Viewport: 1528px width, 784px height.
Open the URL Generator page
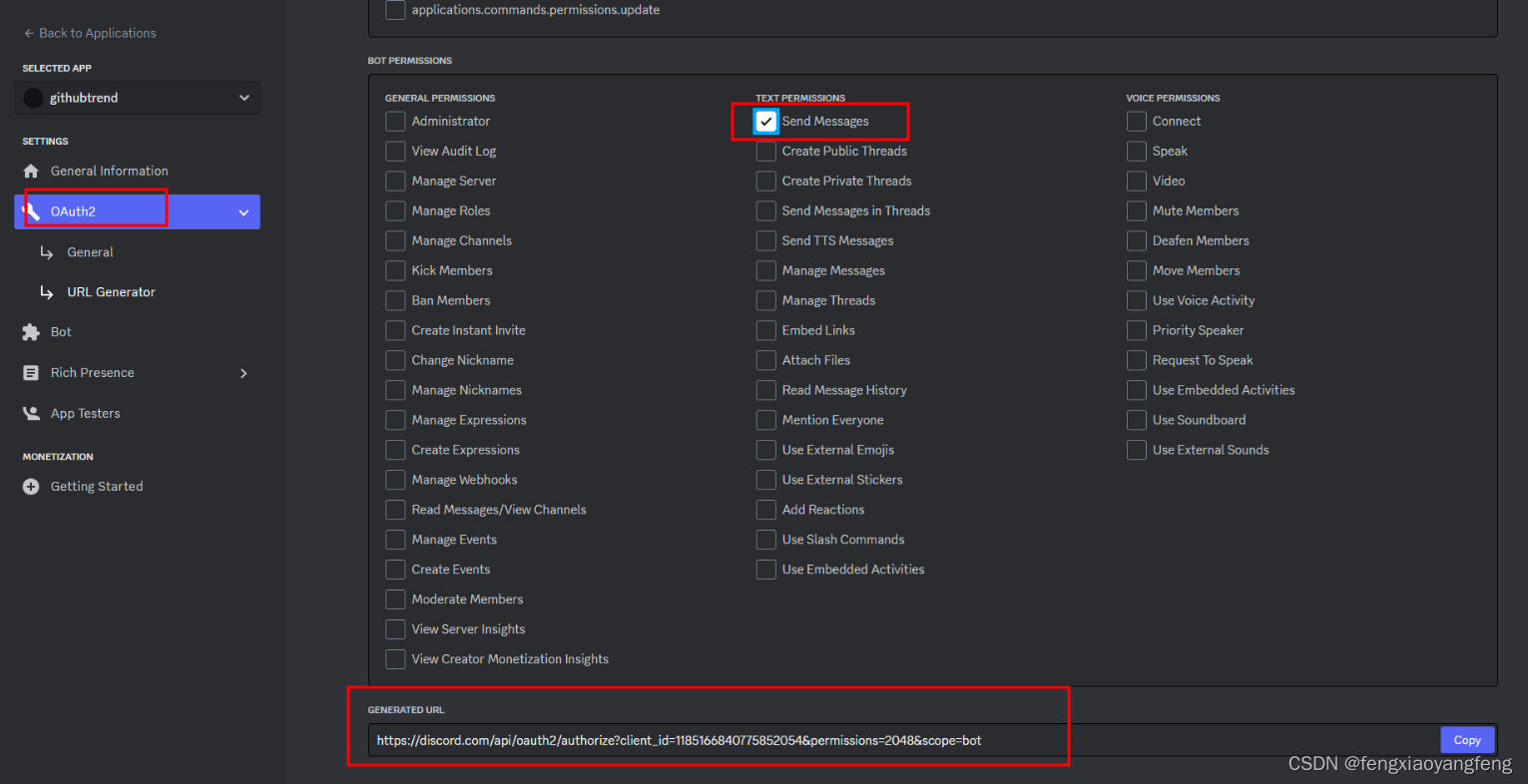(x=111, y=292)
